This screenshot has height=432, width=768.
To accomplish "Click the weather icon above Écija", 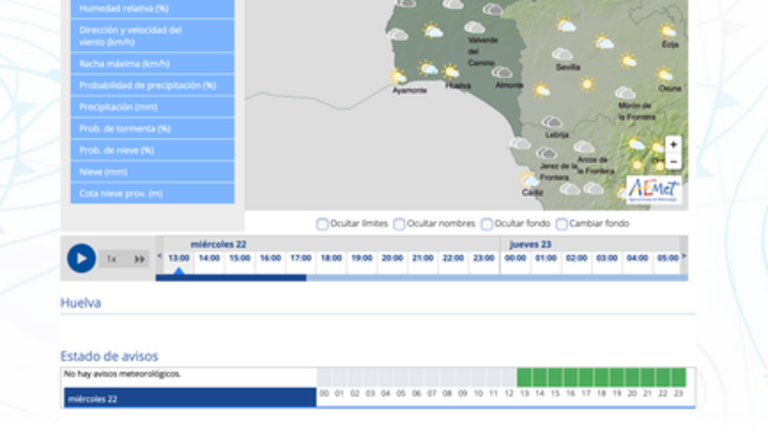I will pyautogui.click(x=668, y=31).
